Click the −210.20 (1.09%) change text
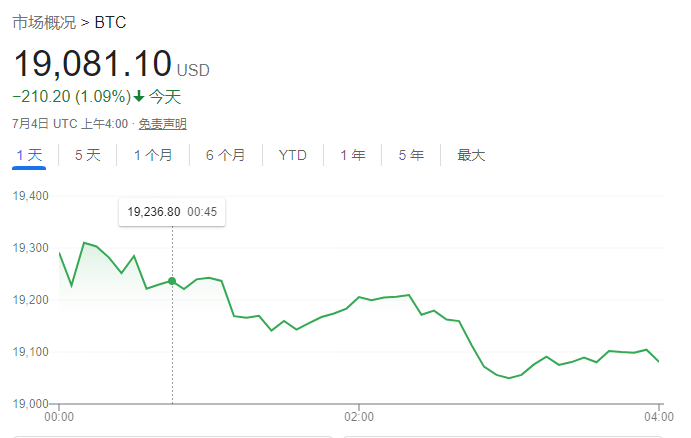The image size is (691, 438). 71,97
